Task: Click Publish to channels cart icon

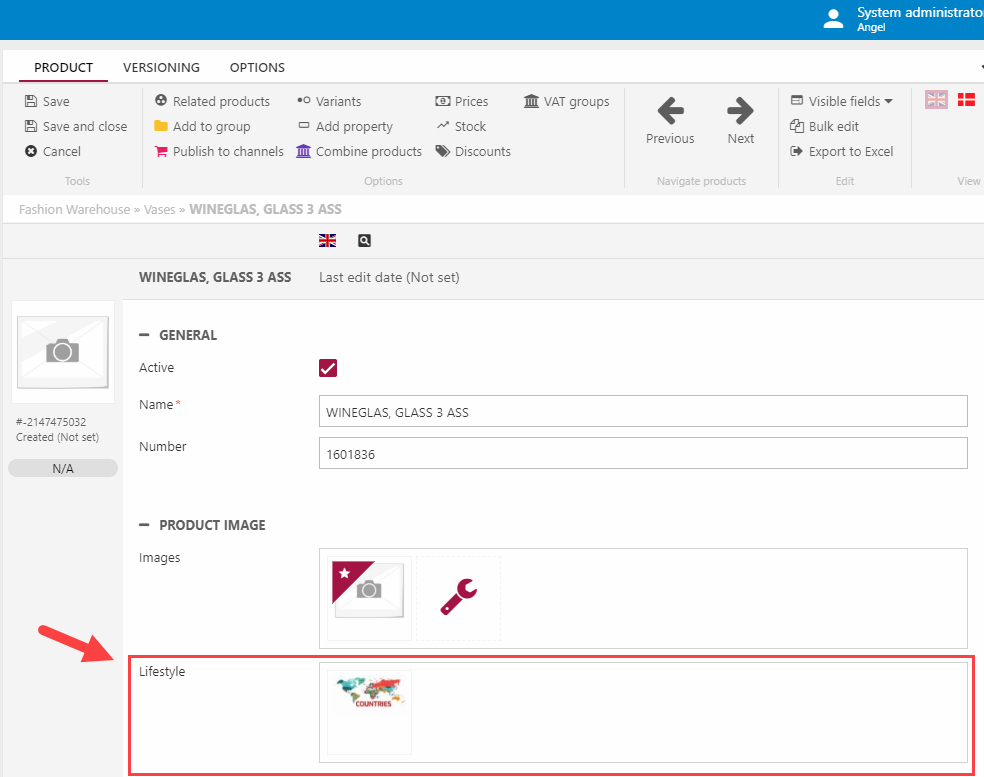Action: pos(161,151)
